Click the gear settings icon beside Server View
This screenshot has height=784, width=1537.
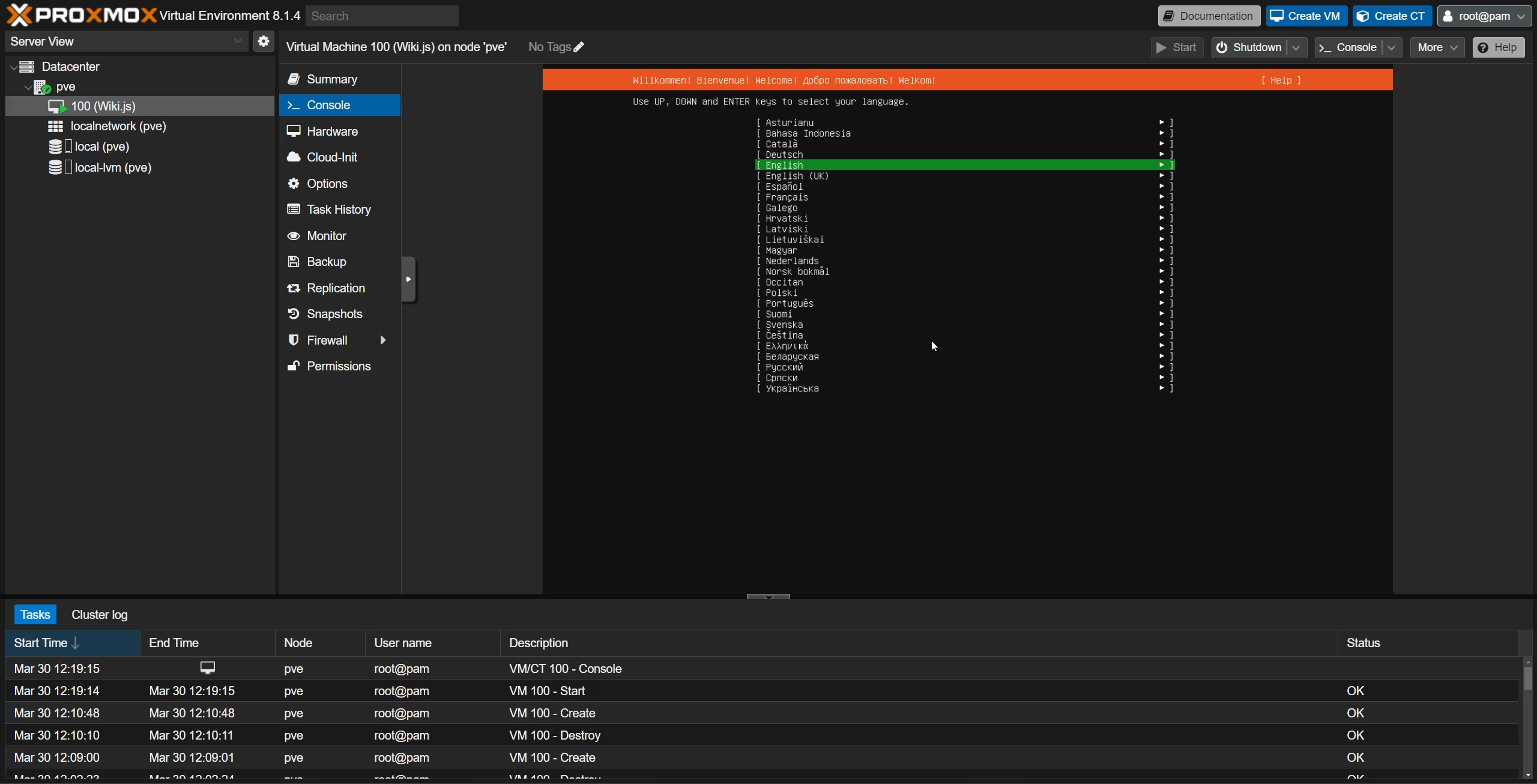pyautogui.click(x=263, y=41)
